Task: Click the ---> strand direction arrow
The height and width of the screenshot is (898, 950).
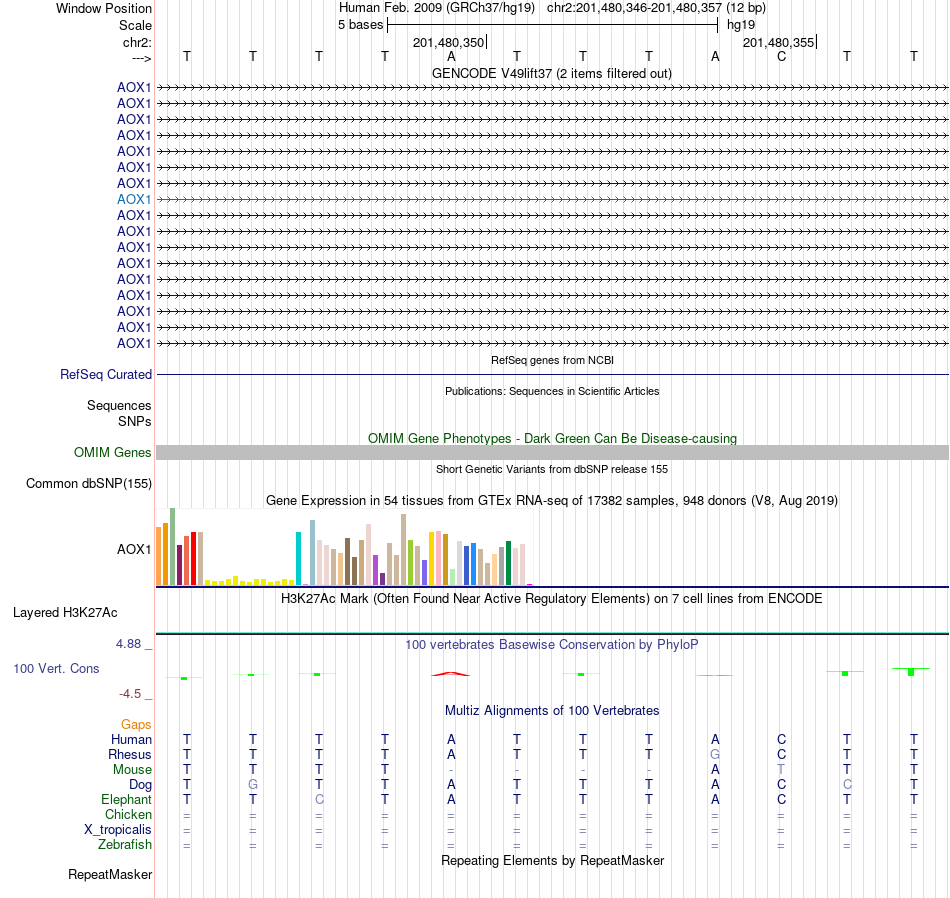Action: tap(141, 58)
